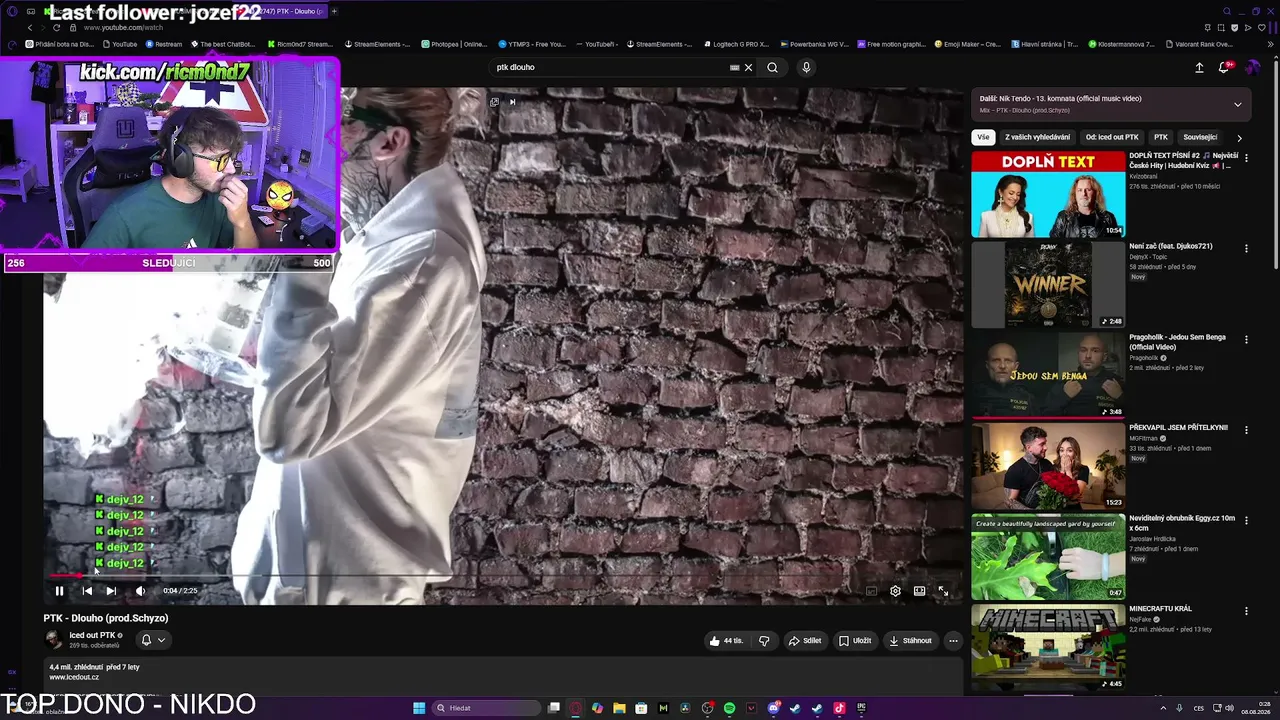This screenshot has height=720, width=1280.
Task: Open Spotify from the taskbar
Action: click(729, 708)
